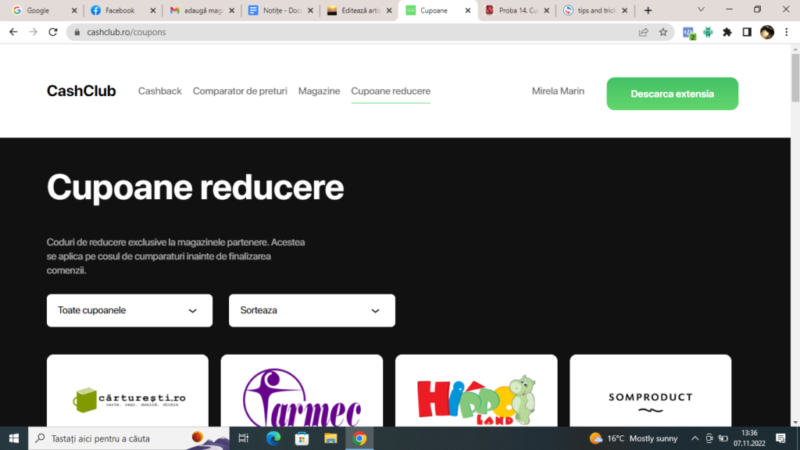This screenshot has height=450, width=800.
Task: Open the Somproduct coupon card
Action: (651, 391)
